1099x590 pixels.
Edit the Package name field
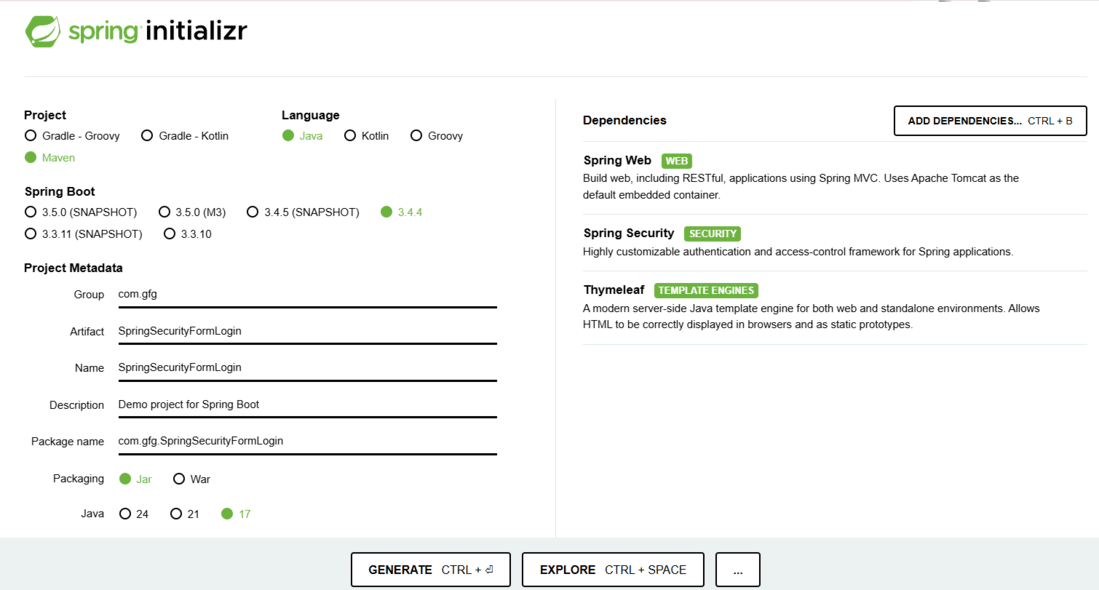pyautogui.click(x=308, y=441)
